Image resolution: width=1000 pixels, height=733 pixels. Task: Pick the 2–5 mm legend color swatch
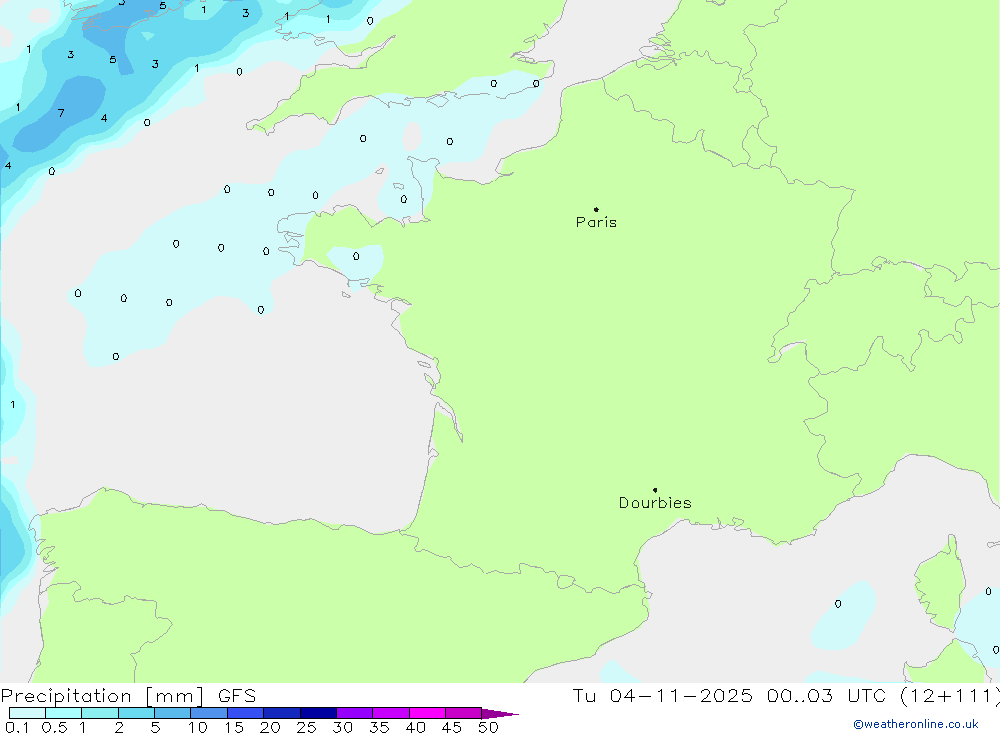click(x=136, y=713)
